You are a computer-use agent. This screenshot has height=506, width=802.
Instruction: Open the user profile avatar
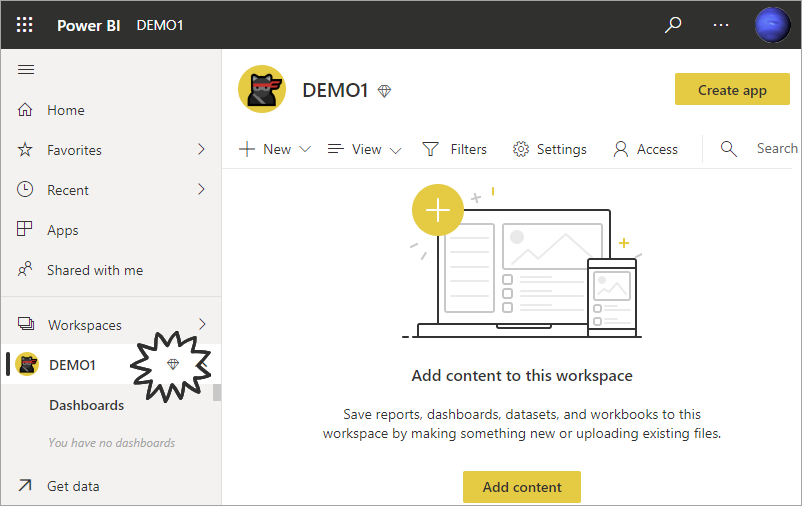773,25
